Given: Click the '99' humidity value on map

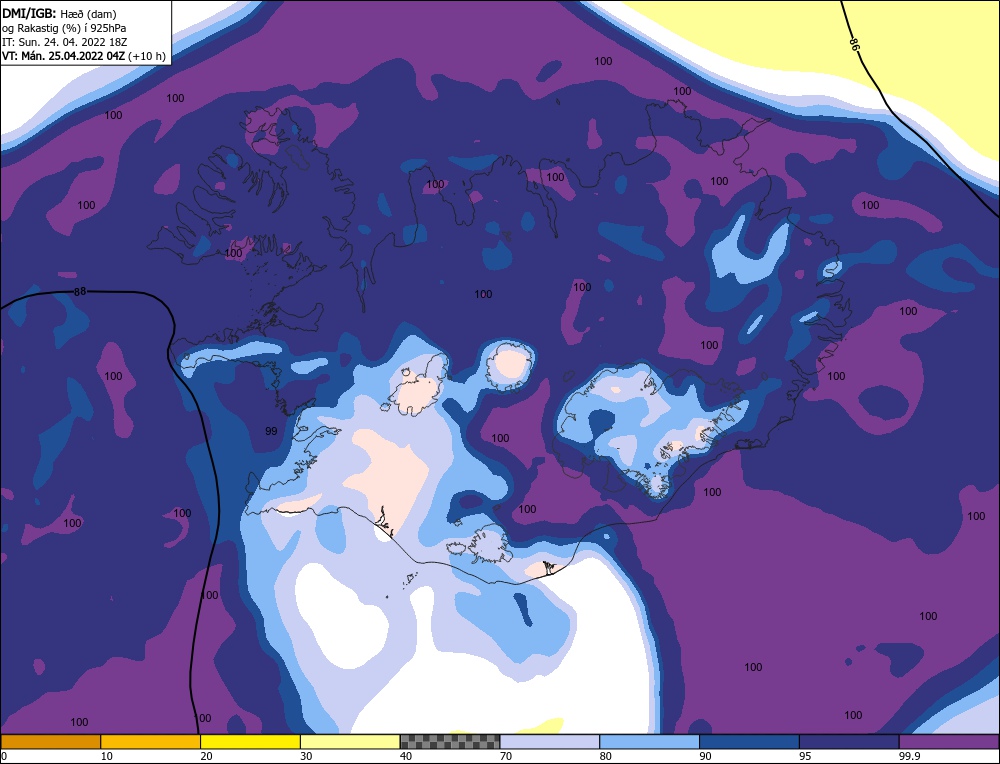Looking at the screenshot, I should (271, 431).
